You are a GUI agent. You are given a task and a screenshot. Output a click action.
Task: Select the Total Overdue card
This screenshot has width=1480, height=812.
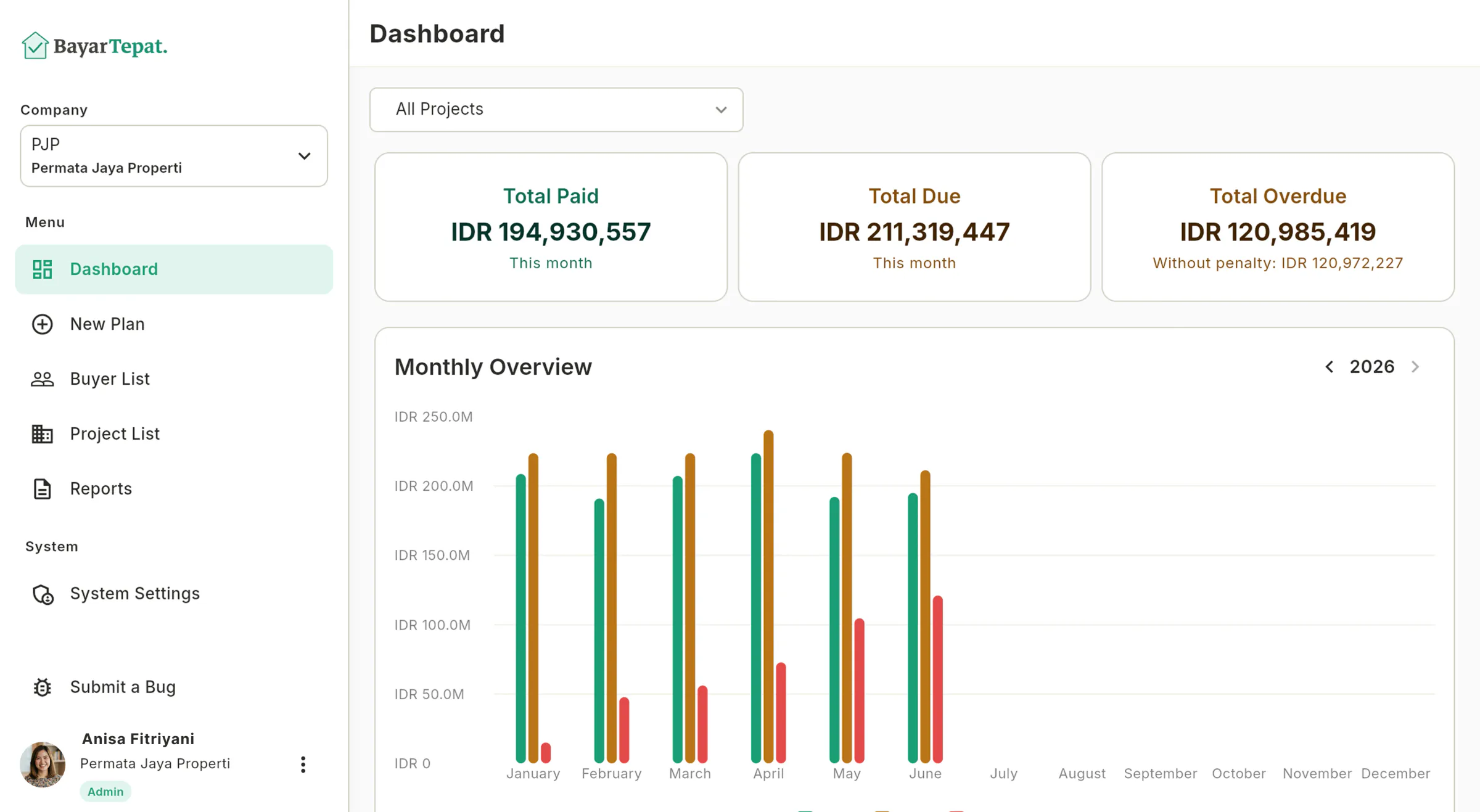coord(1278,227)
